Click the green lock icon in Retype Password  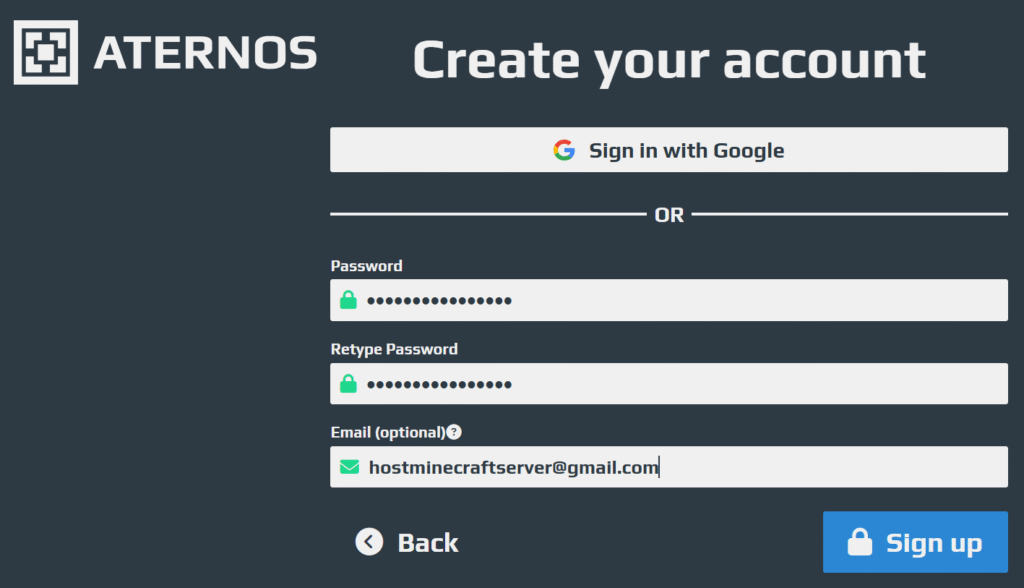348,383
